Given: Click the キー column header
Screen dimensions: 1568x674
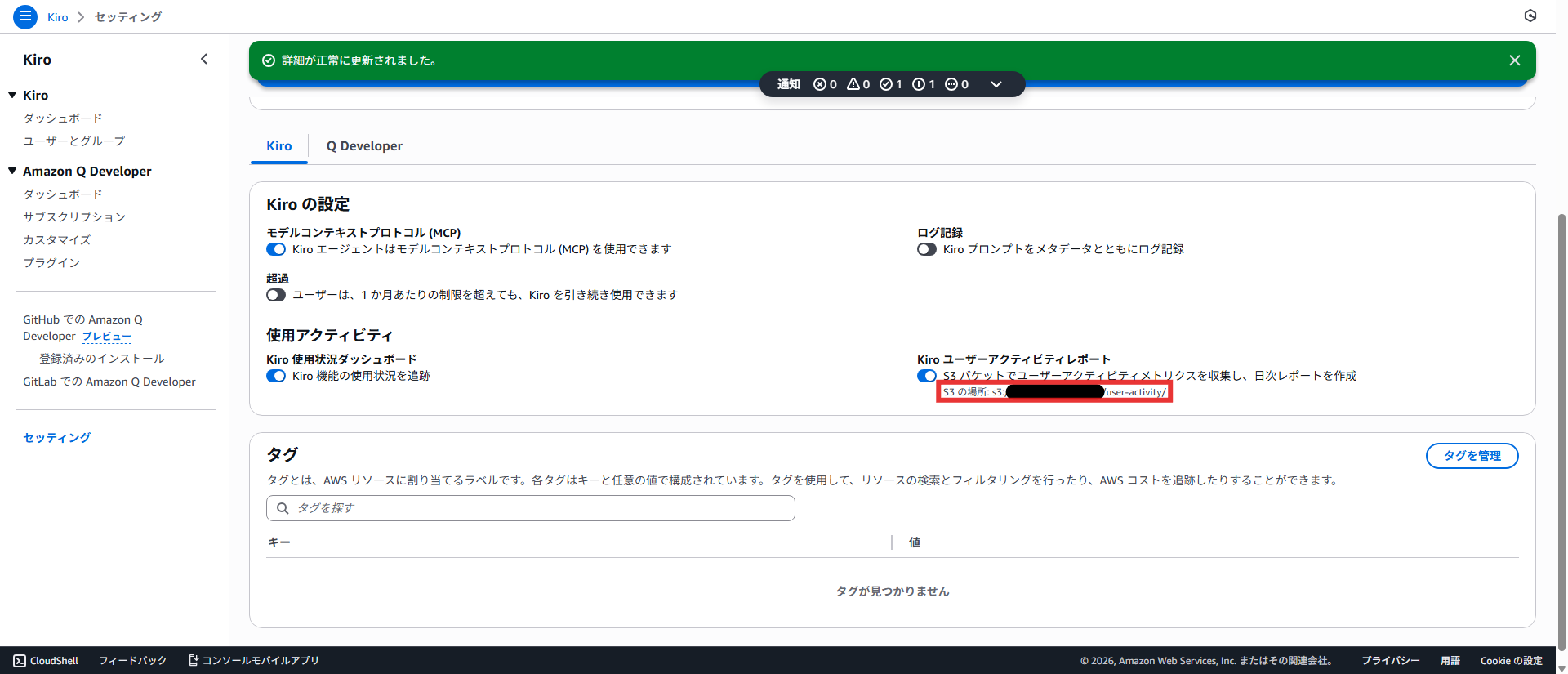Looking at the screenshot, I should pos(279,542).
